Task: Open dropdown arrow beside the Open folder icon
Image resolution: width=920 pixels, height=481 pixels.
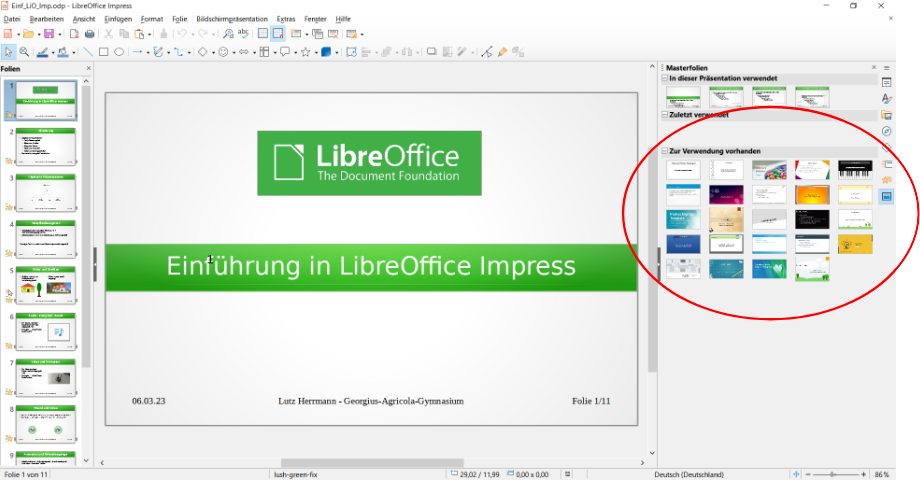Action: [x=37, y=34]
